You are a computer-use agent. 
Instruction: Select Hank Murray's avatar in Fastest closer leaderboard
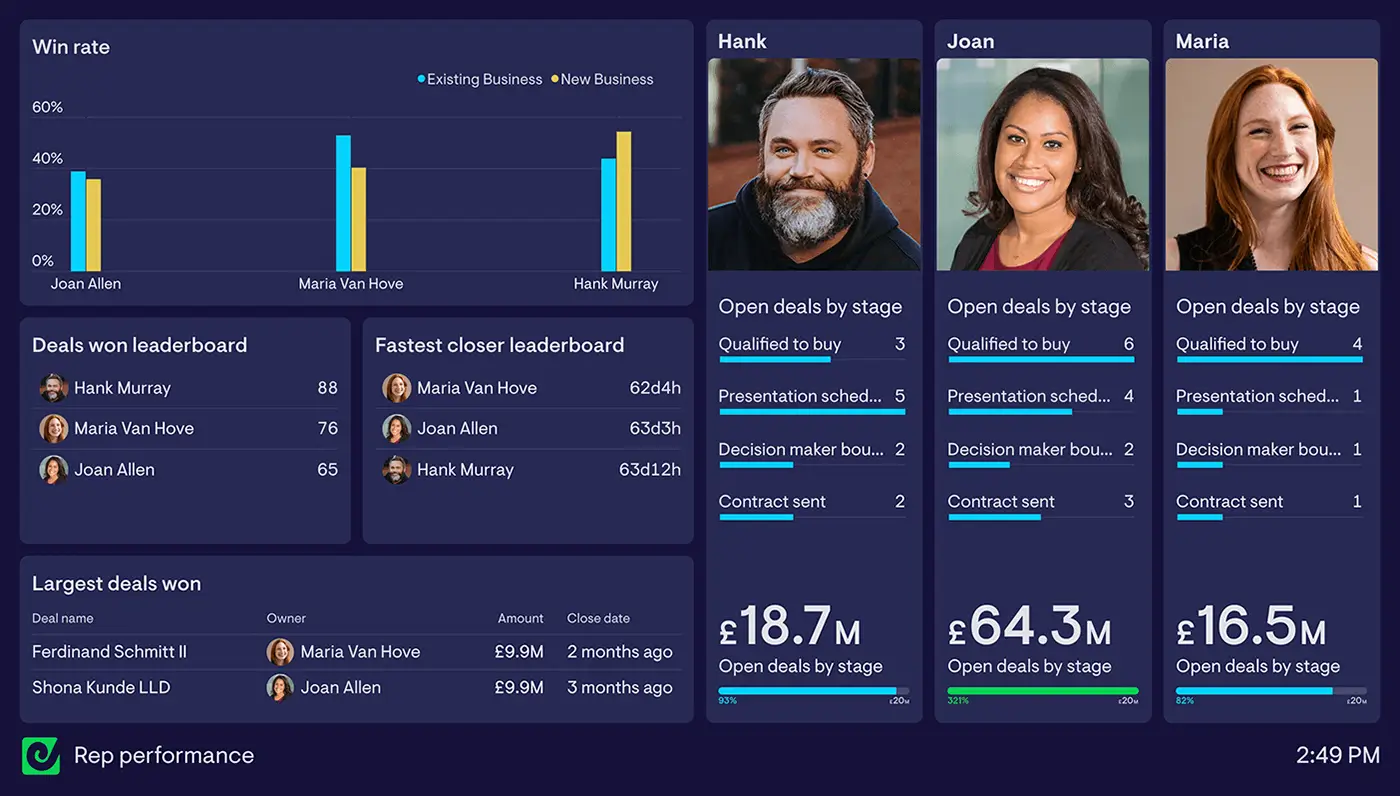(x=396, y=470)
